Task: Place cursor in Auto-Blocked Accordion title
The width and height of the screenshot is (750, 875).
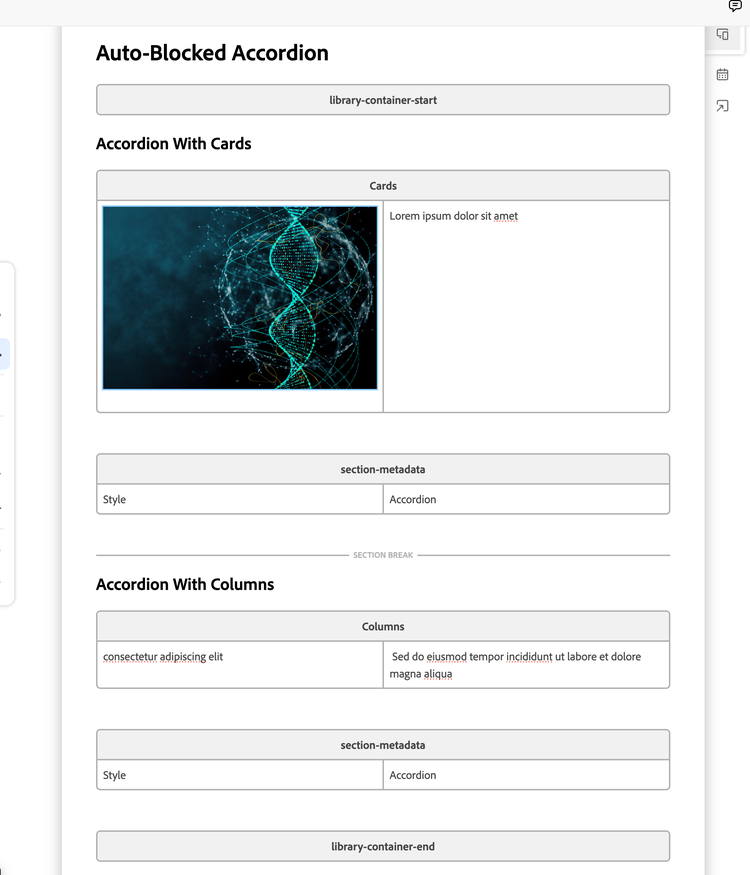Action: click(x=212, y=53)
